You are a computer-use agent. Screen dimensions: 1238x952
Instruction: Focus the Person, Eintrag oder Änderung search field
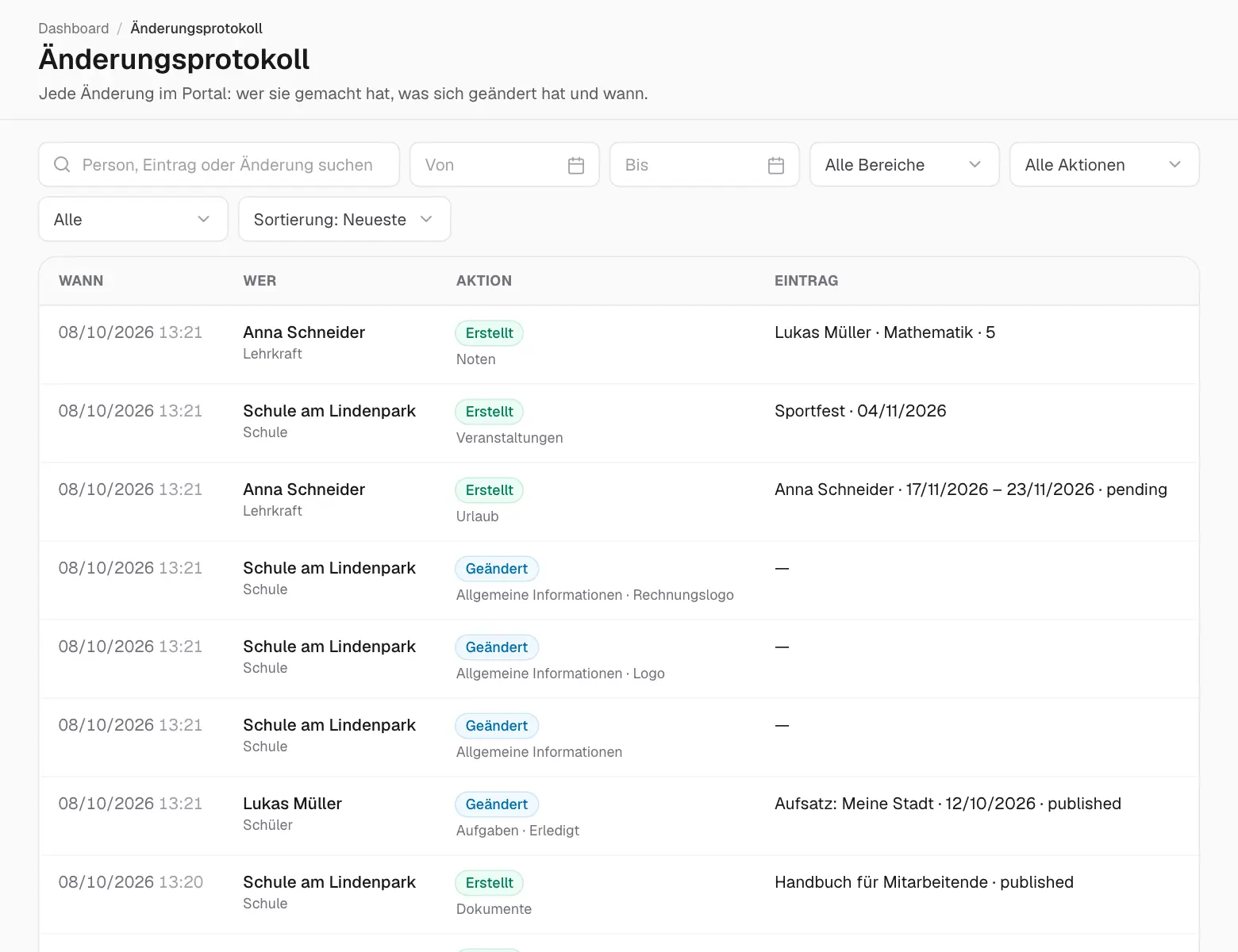click(x=219, y=165)
